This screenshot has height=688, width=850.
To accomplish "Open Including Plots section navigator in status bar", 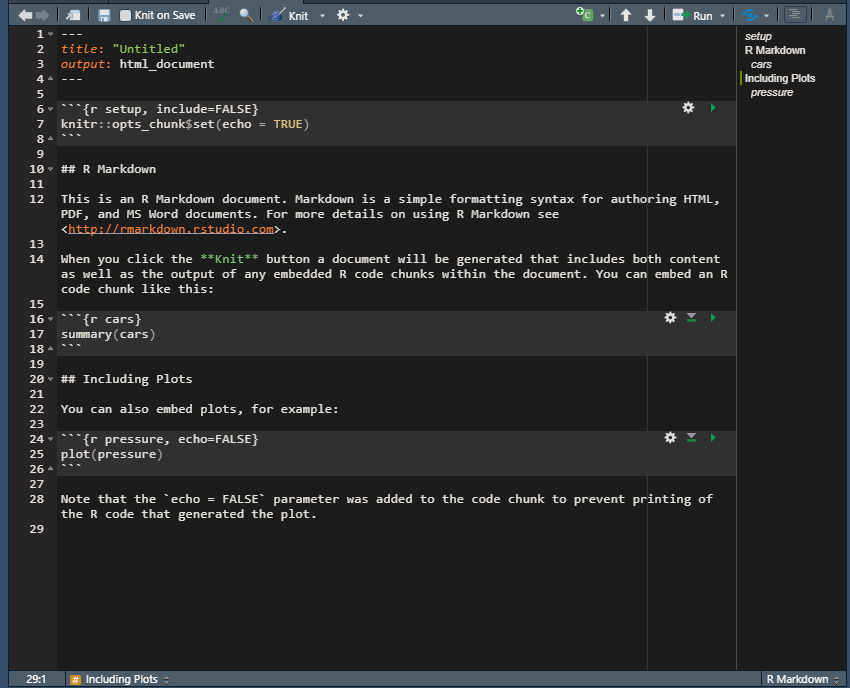I will 120,679.
